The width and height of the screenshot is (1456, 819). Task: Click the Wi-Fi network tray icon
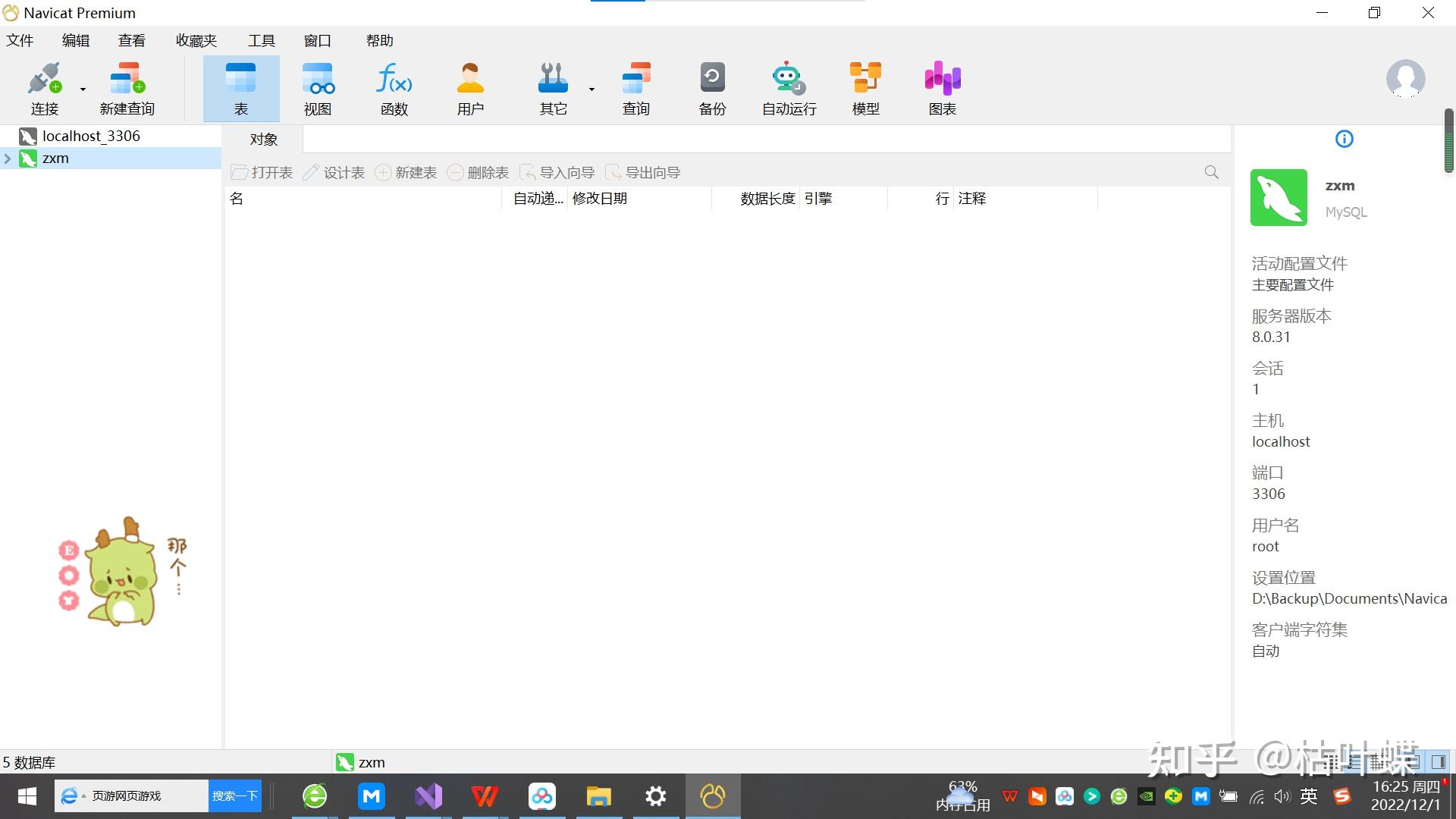(1257, 796)
